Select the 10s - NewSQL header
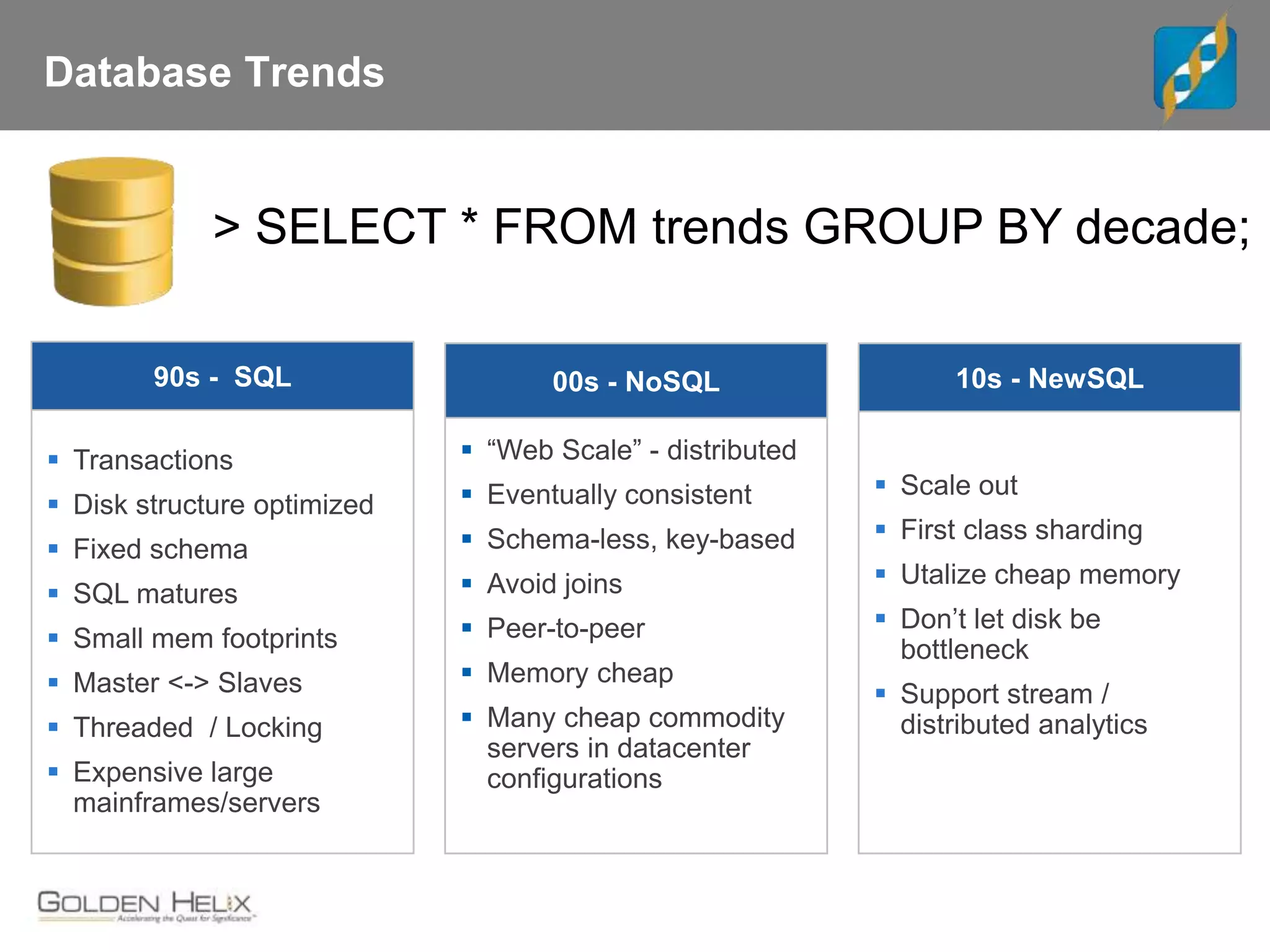Viewport: 1270px width, 952px height. pos(1049,378)
